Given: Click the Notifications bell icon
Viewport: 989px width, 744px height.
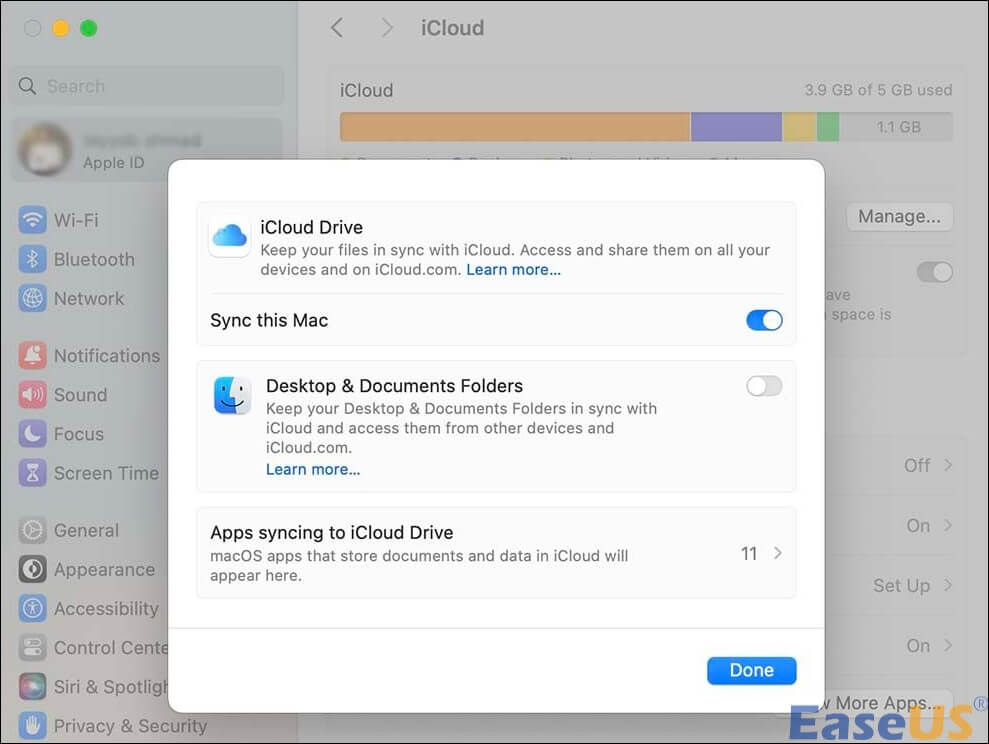Looking at the screenshot, I should point(33,355).
